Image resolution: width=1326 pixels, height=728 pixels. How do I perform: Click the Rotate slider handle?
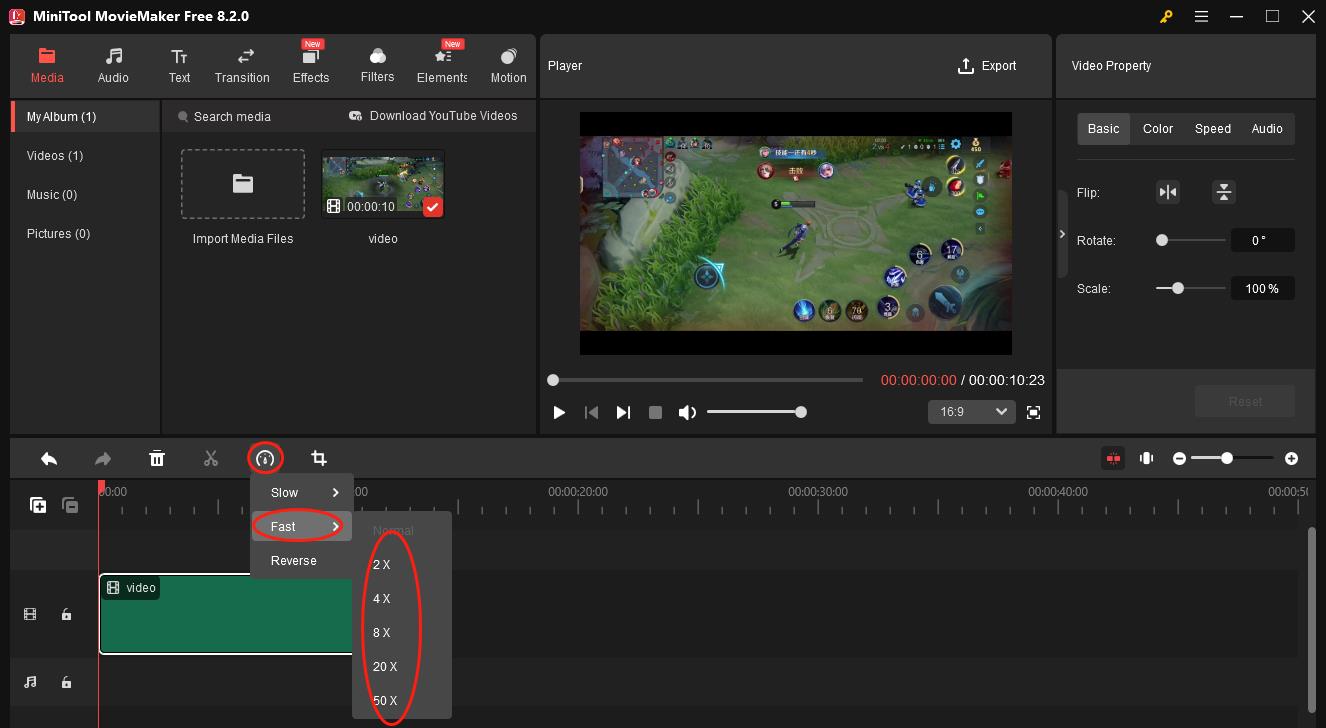(x=1162, y=240)
